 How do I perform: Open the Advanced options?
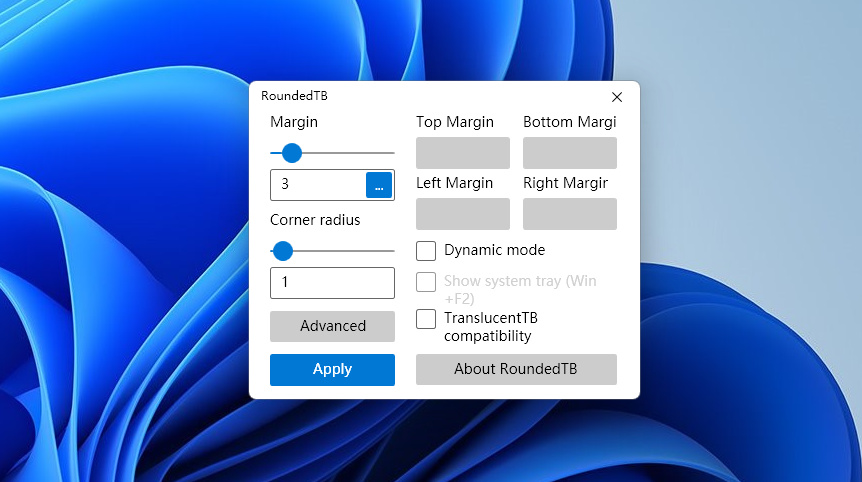332,326
